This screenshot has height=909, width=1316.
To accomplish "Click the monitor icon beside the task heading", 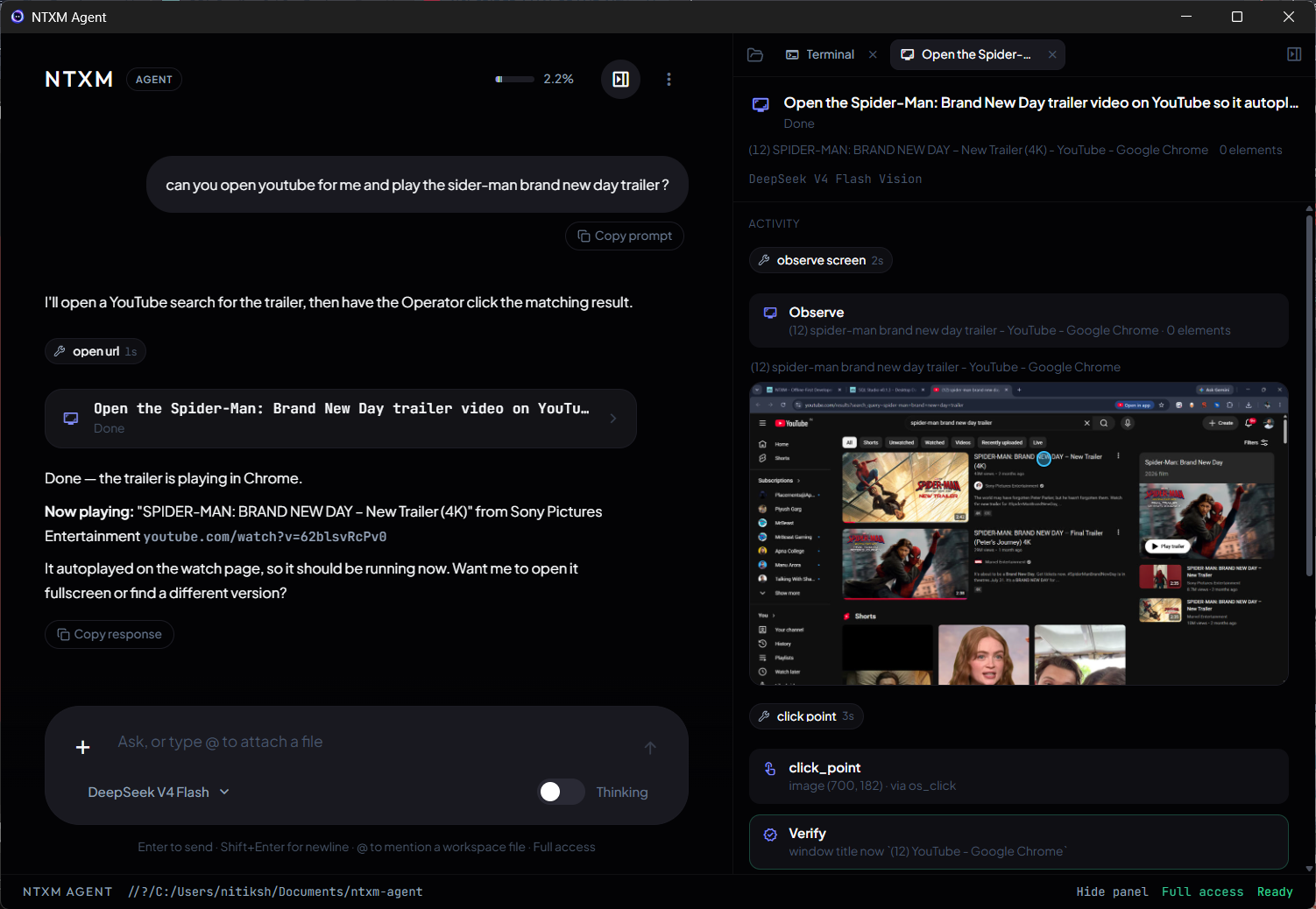I will click(761, 104).
